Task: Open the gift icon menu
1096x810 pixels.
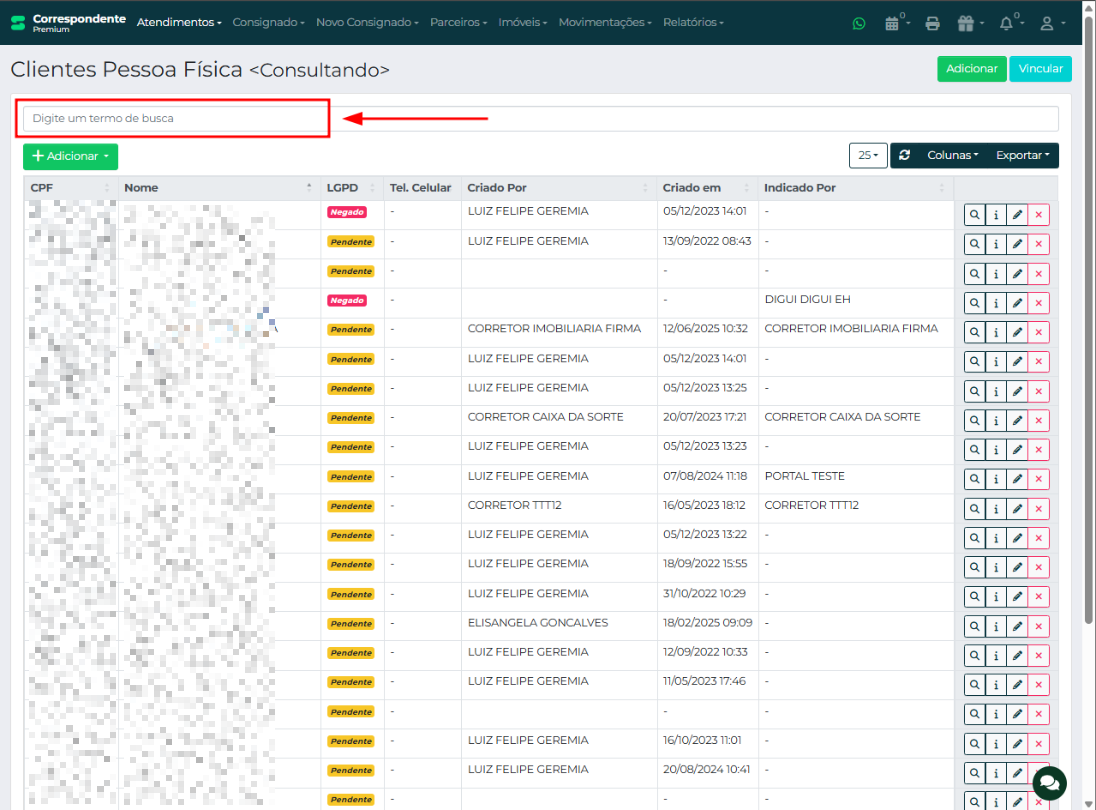Action: [x=966, y=23]
